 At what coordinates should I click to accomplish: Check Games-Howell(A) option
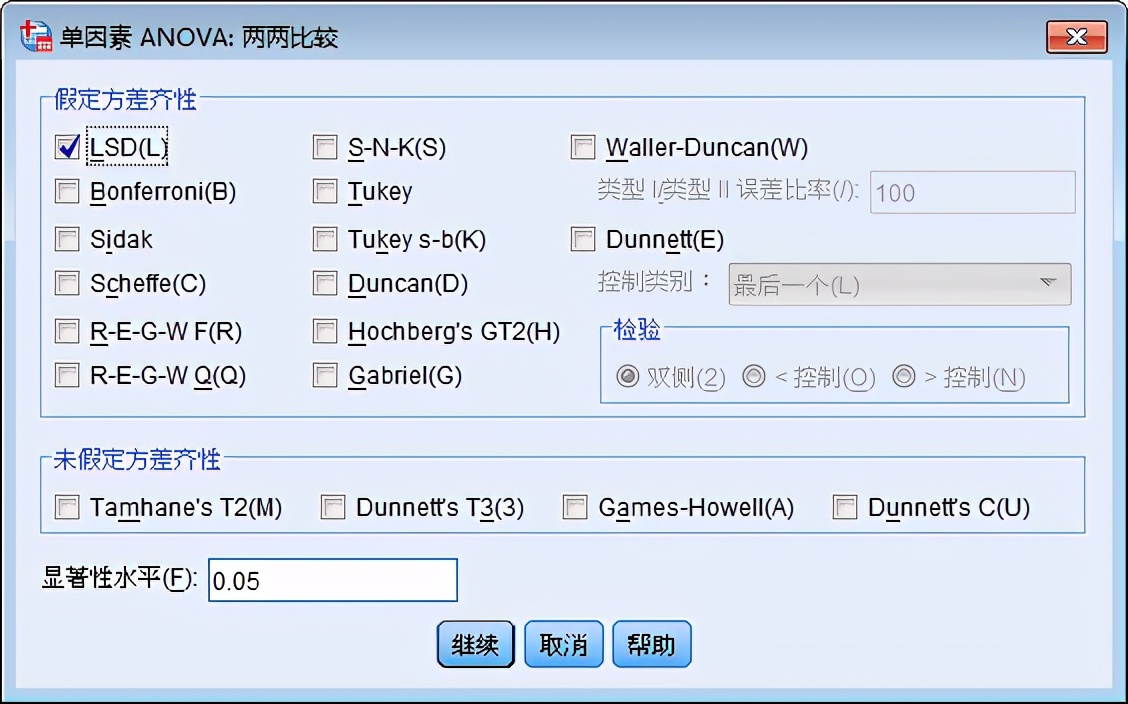[576, 508]
